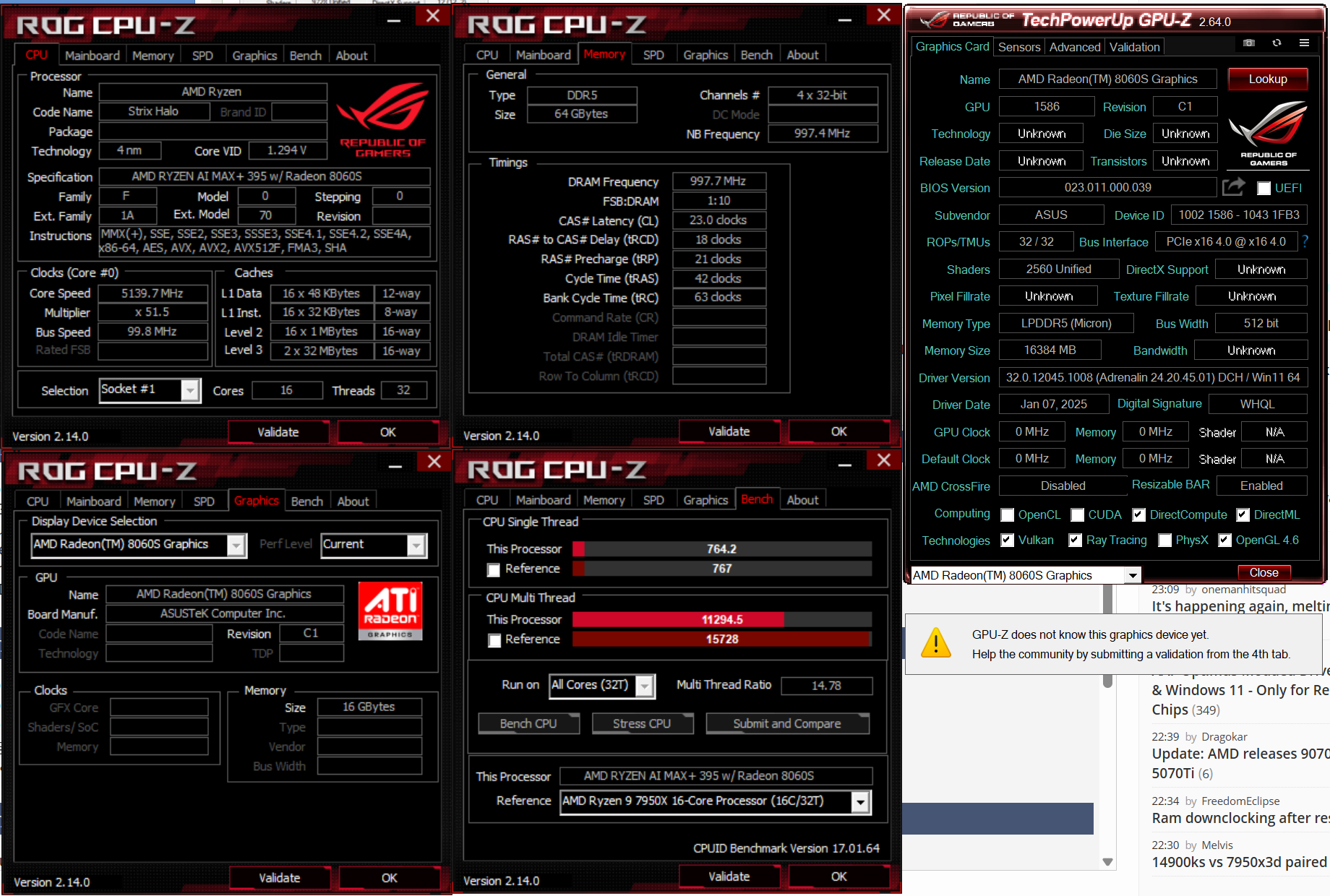This screenshot has height=896, width=1330.
Task: Switch to the GPU-Z Sensors tab
Action: (1019, 47)
